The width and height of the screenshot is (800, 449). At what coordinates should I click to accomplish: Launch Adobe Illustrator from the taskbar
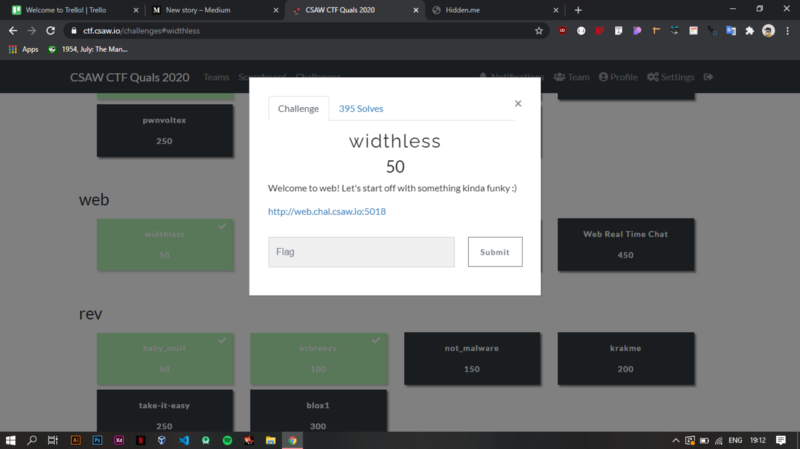point(76,440)
